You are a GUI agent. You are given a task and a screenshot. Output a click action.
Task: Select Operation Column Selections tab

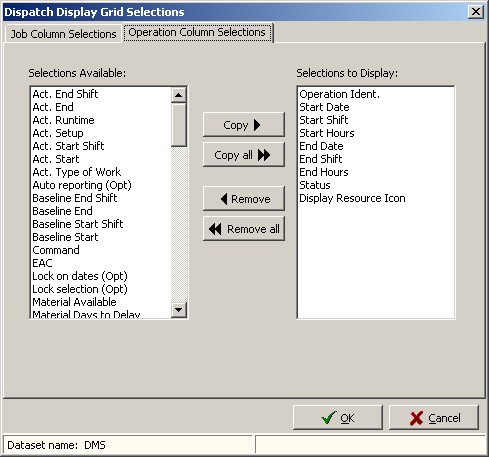click(197, 32)
